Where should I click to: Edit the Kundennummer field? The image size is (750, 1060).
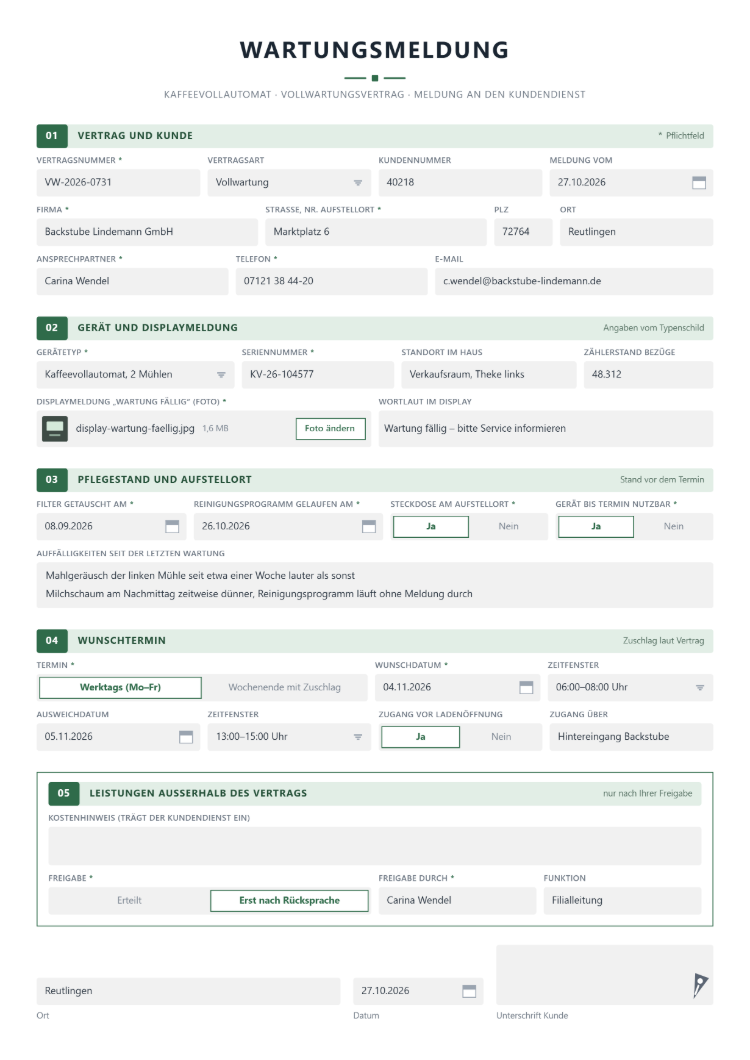click(x=461, y=183)
